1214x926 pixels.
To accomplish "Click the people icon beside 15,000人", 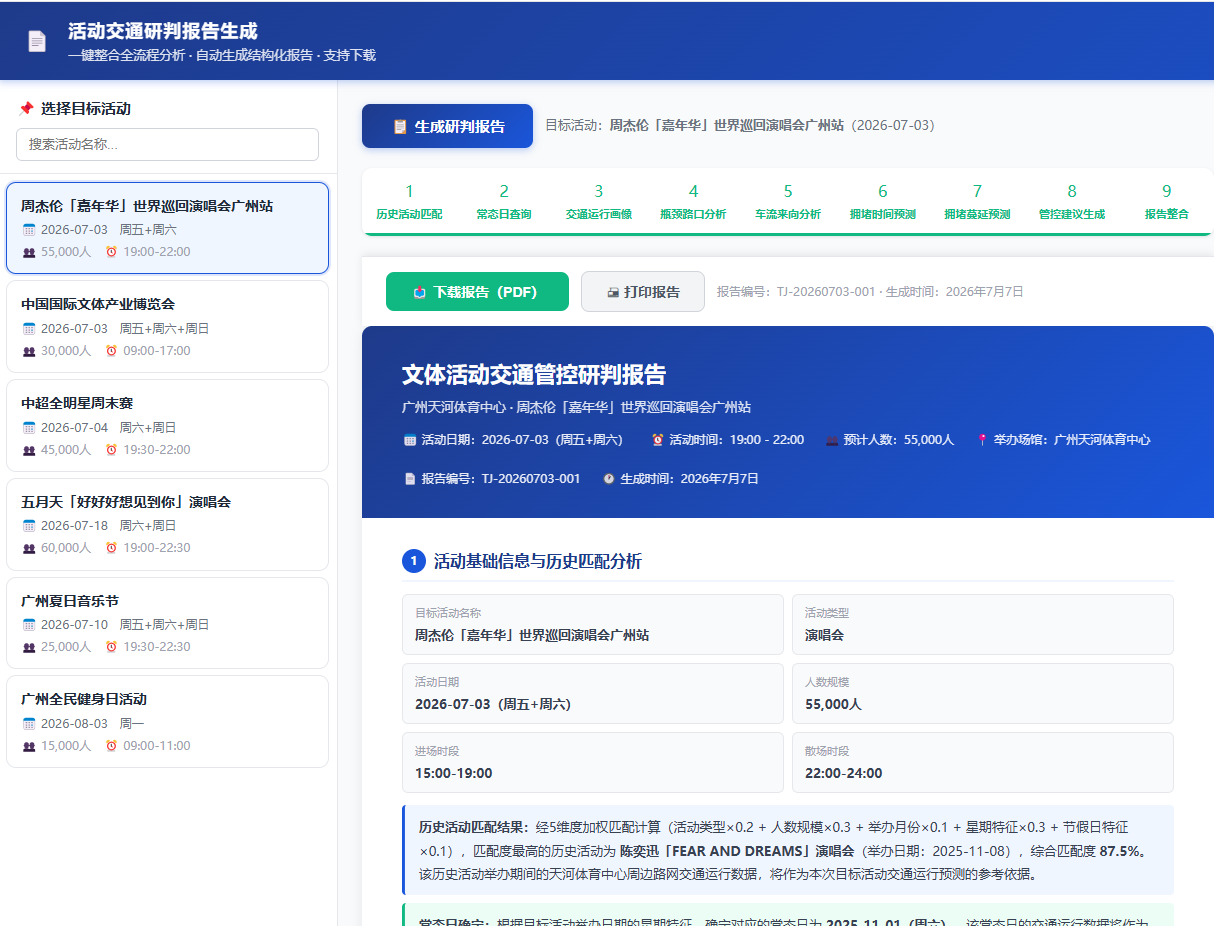I will pyautogui.click(x=29, y=746).
